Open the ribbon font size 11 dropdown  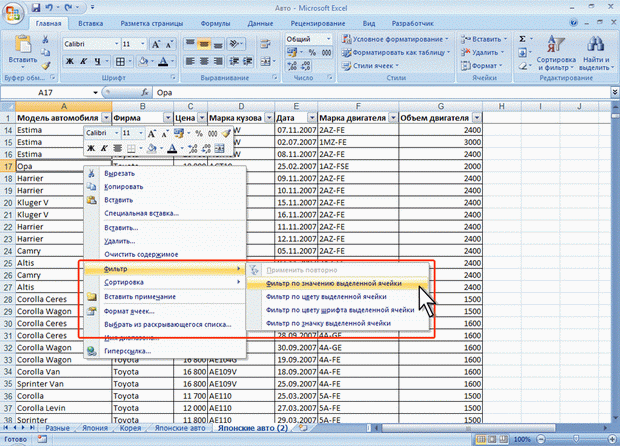(142, 44)
